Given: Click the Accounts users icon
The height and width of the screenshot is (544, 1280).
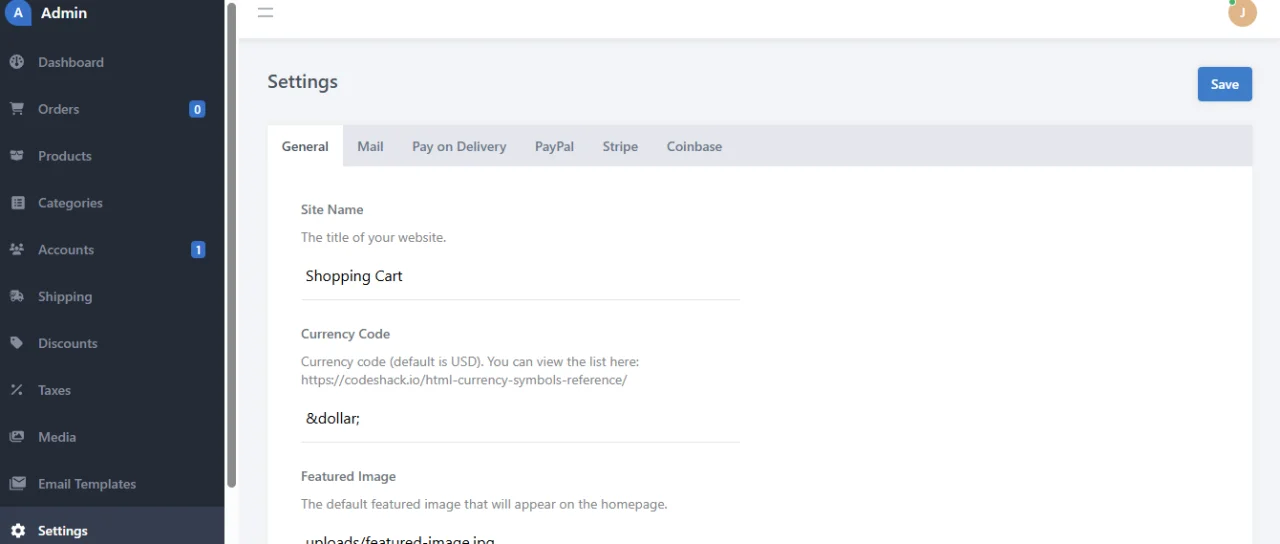Looking at the screenshot, I should (17, 250).
